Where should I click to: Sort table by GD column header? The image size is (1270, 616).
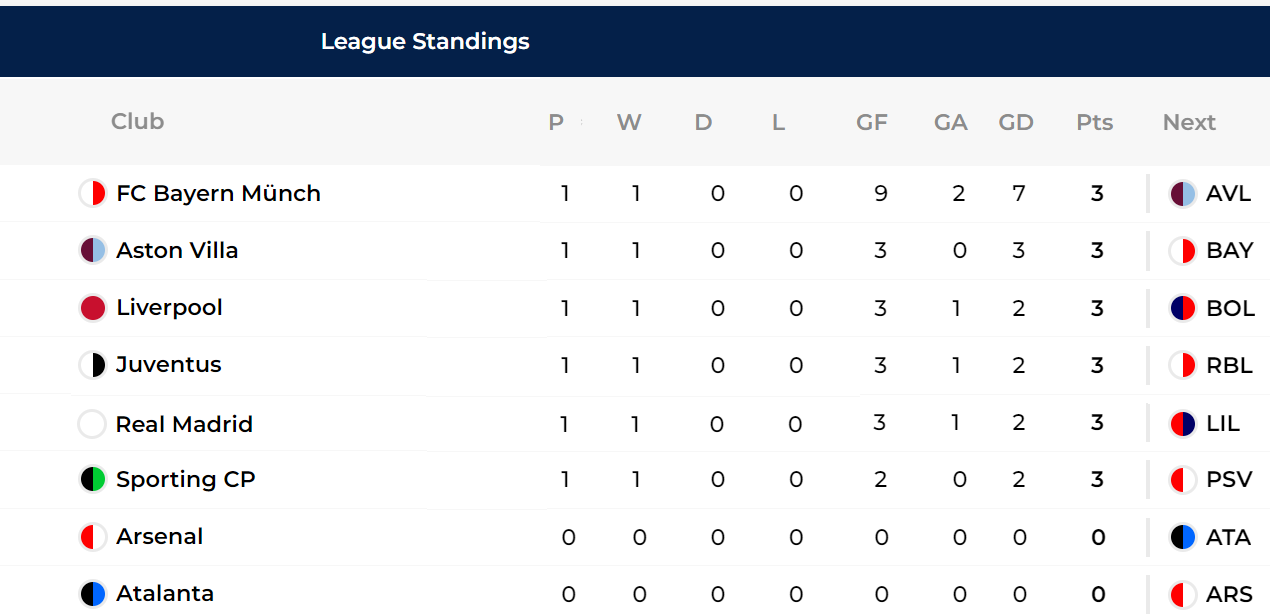(1016, 122)
